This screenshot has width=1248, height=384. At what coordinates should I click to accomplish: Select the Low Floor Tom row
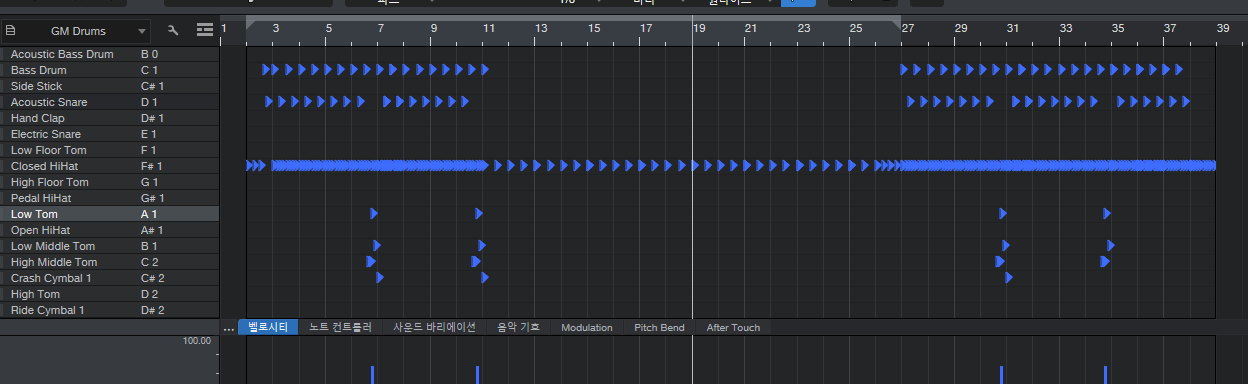(x=110, y=150)
